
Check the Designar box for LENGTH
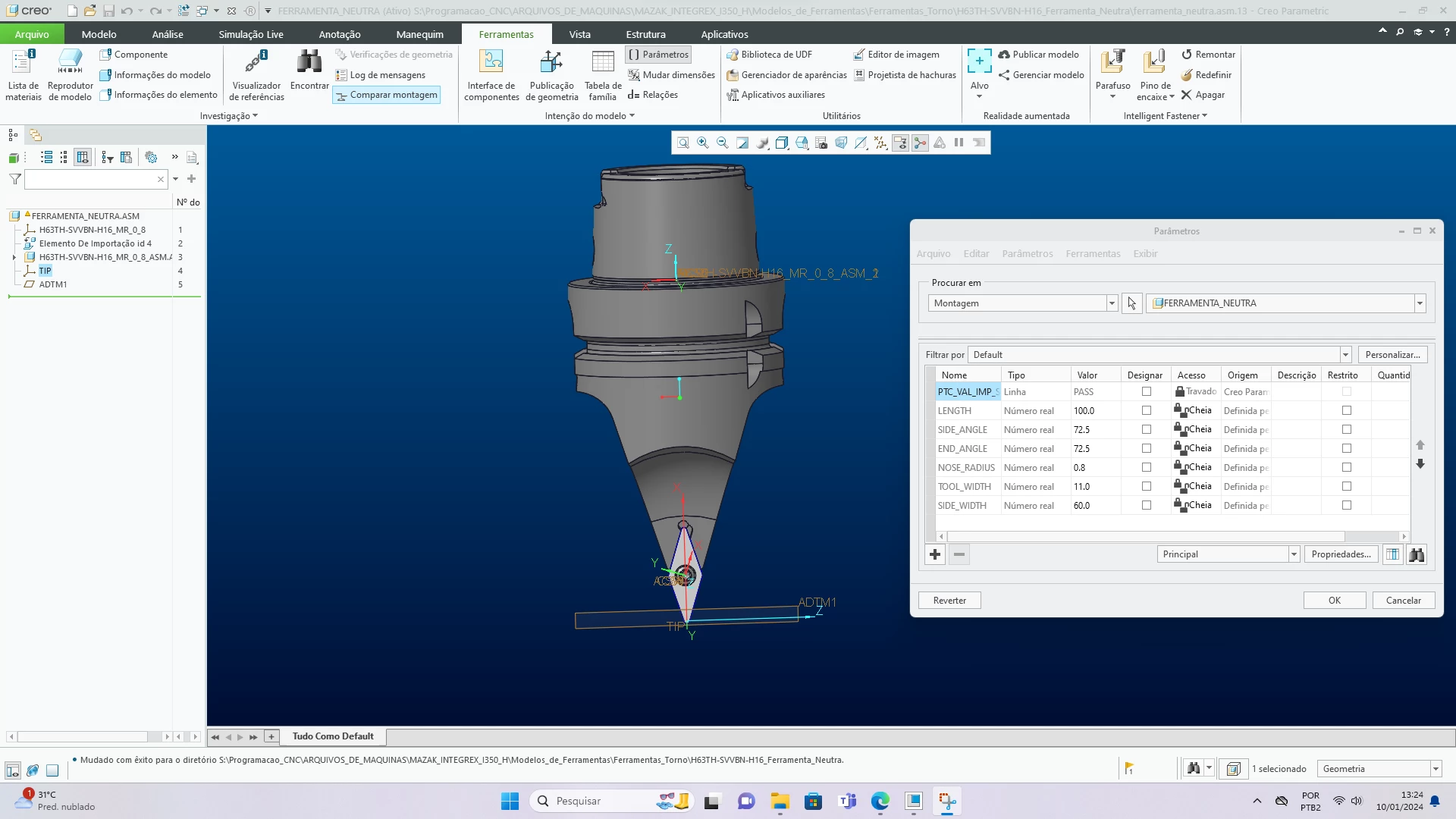[1147, 411]
